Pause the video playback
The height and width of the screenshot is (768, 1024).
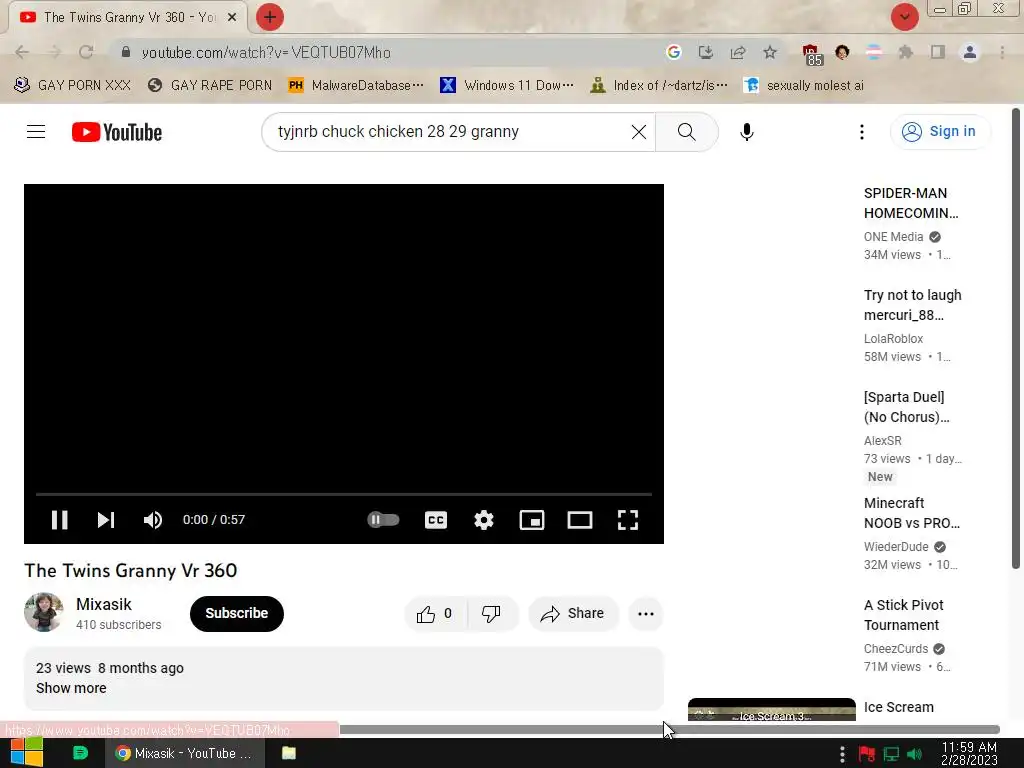click(59, 520)
